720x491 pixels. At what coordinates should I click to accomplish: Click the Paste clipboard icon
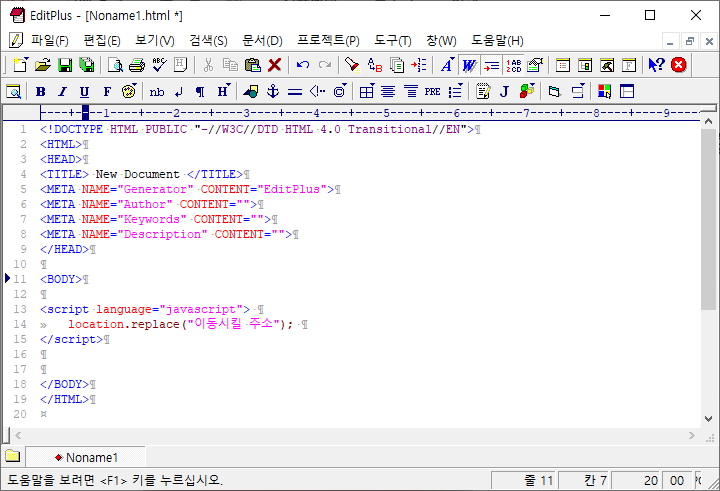pyautogui.click(x=253, y=65)
